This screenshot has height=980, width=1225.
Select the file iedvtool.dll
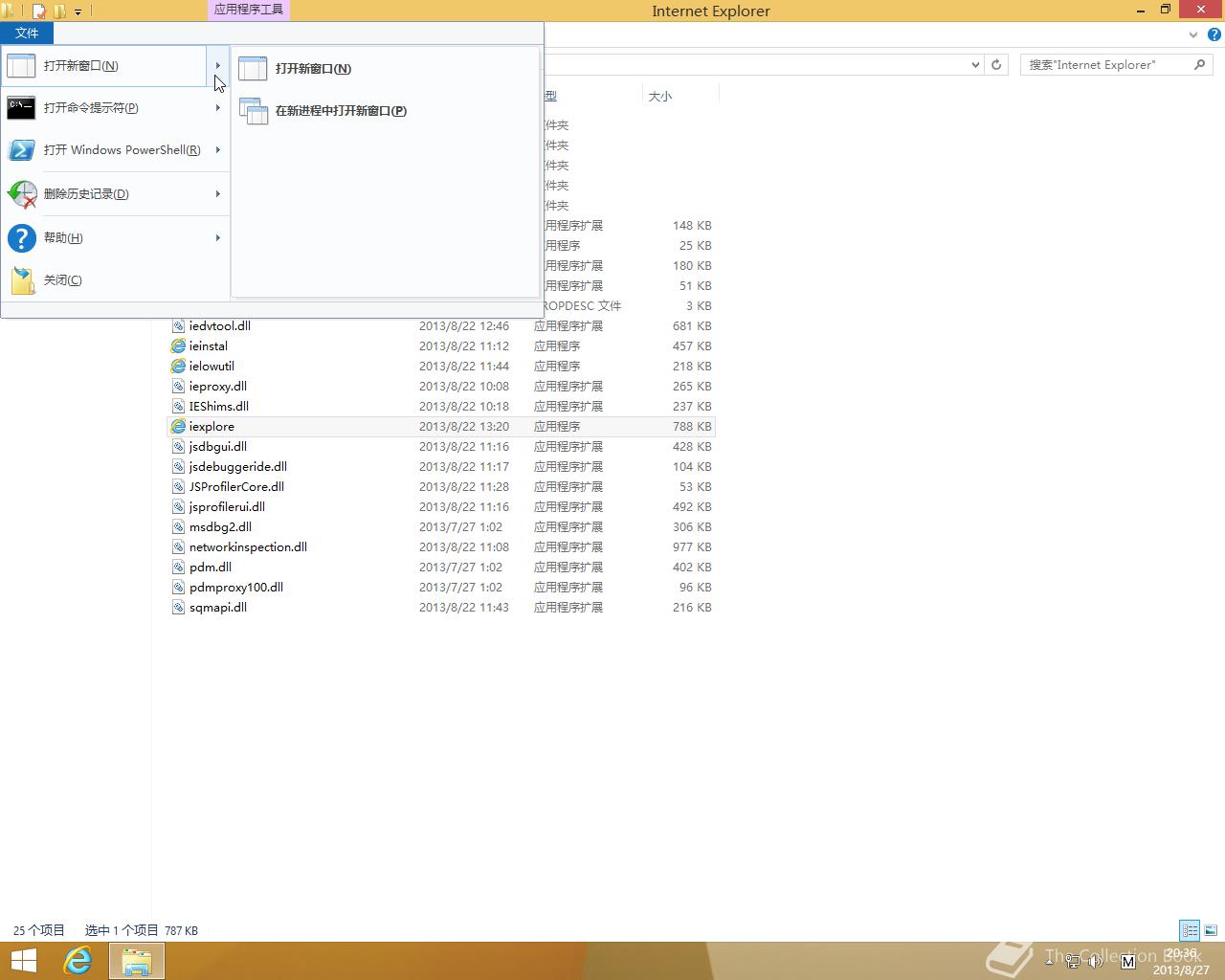click(220, 326)
